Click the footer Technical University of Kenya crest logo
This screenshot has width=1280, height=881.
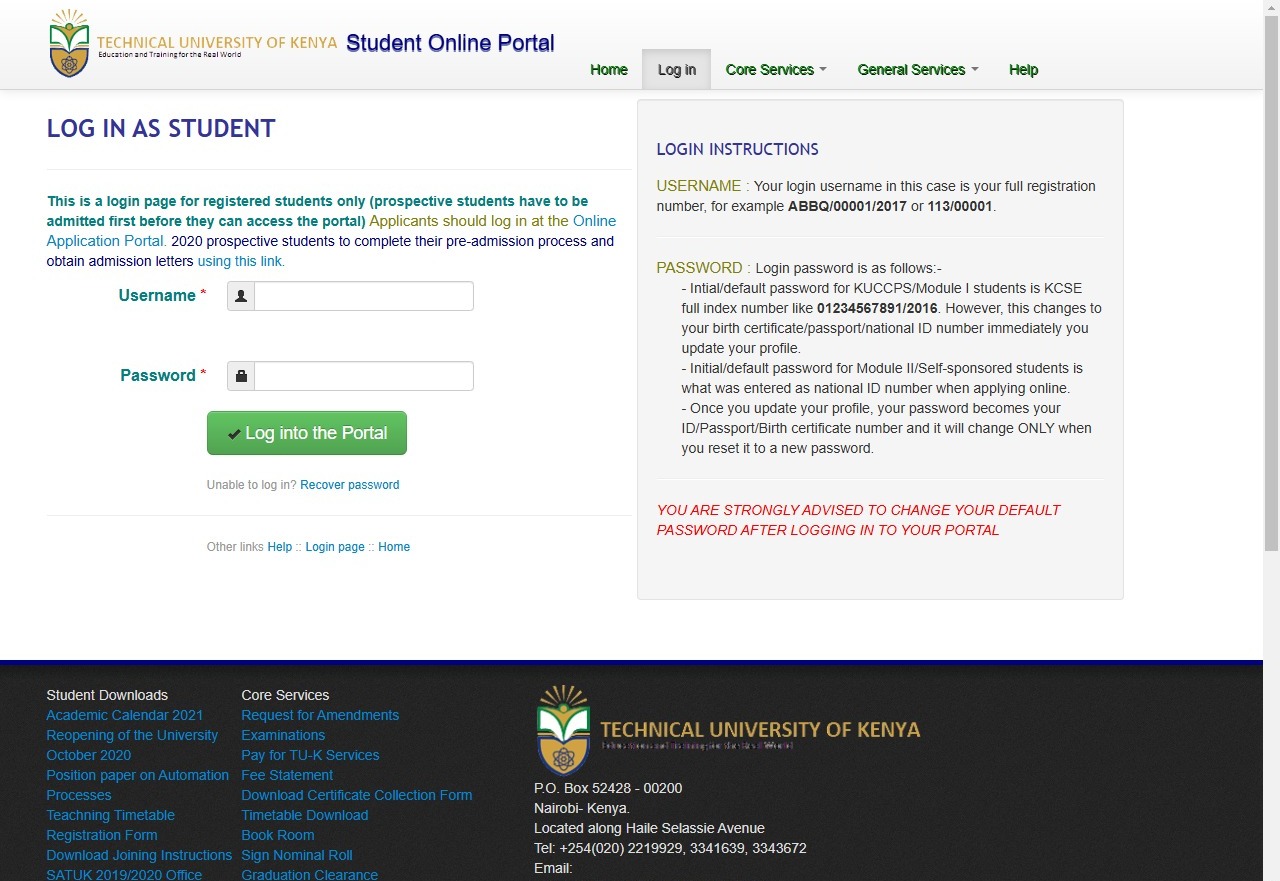(563, 731)
